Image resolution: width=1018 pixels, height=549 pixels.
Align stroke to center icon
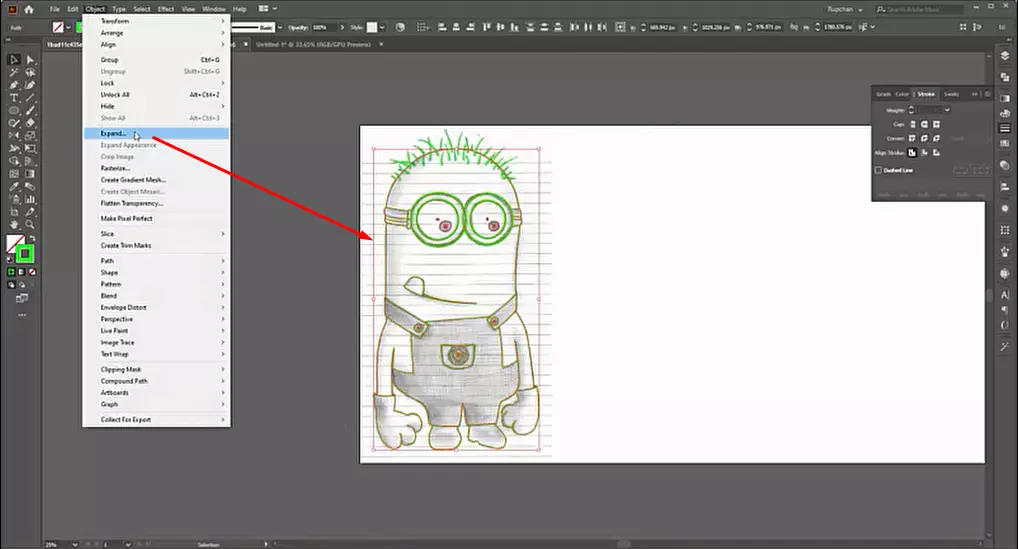tap(912, 152)
